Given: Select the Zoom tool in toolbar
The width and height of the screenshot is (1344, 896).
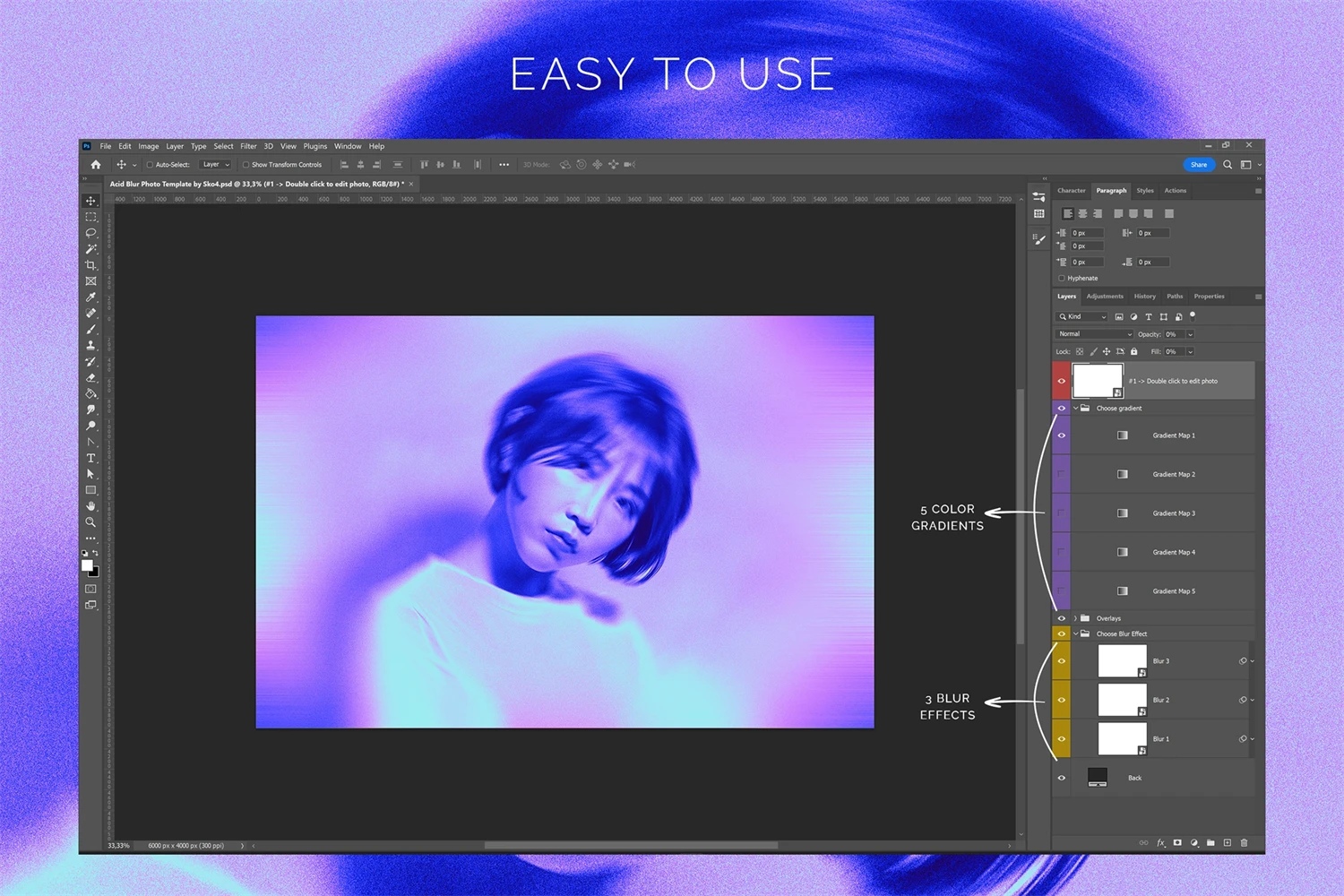Looking at the screenshot, I should [90, 521].
